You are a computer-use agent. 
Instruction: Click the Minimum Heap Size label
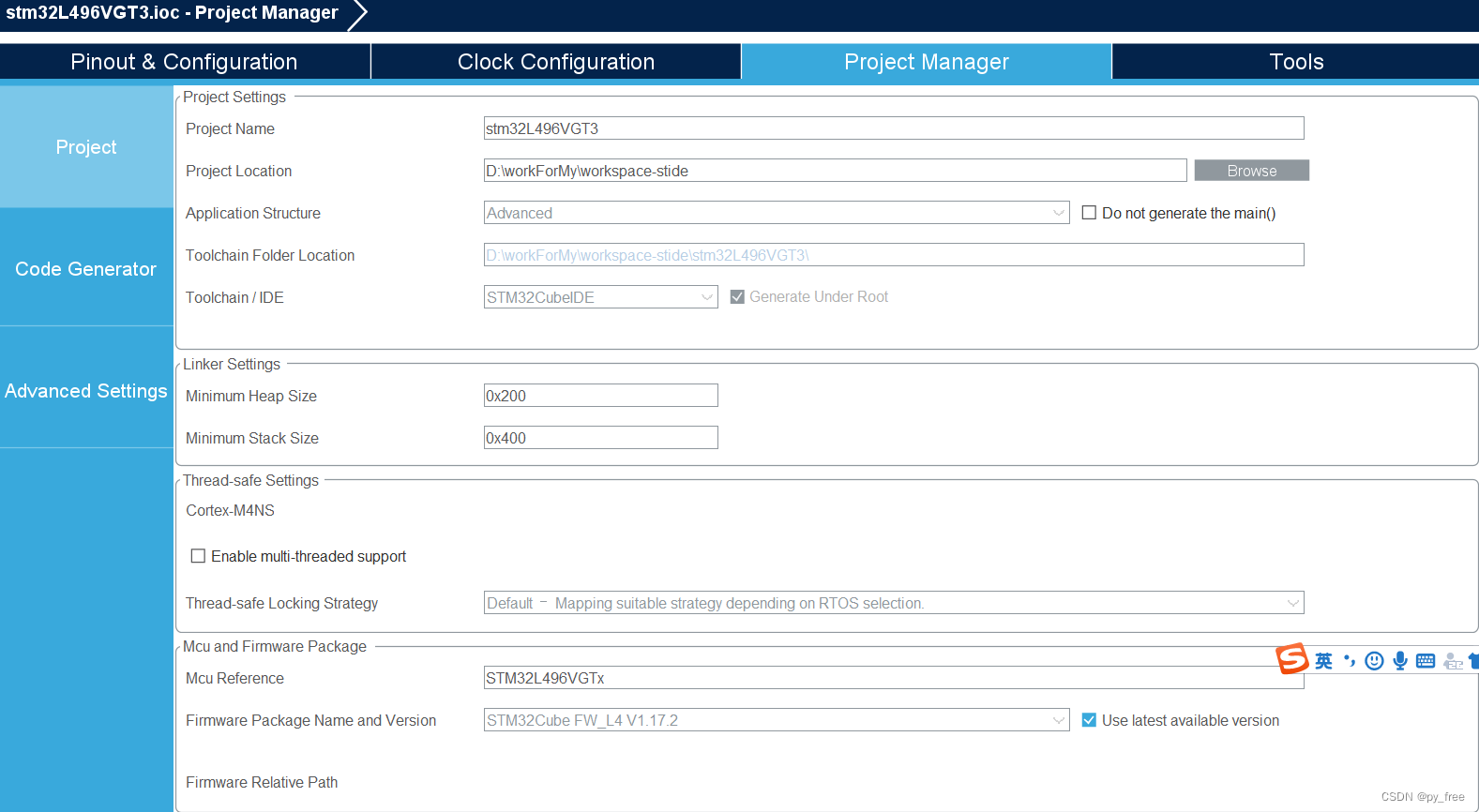click(251, 397)
